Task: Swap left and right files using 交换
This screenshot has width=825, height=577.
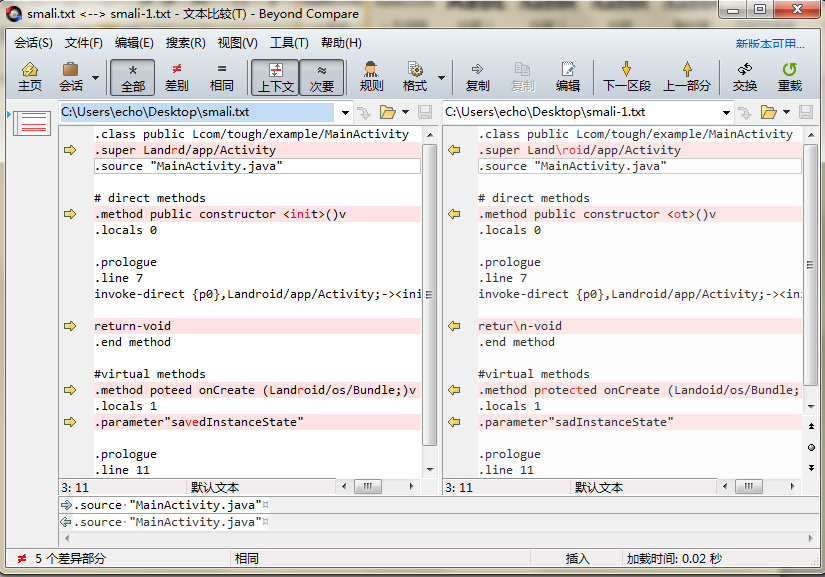Action: pyautogui.click(x=745, y=77)
